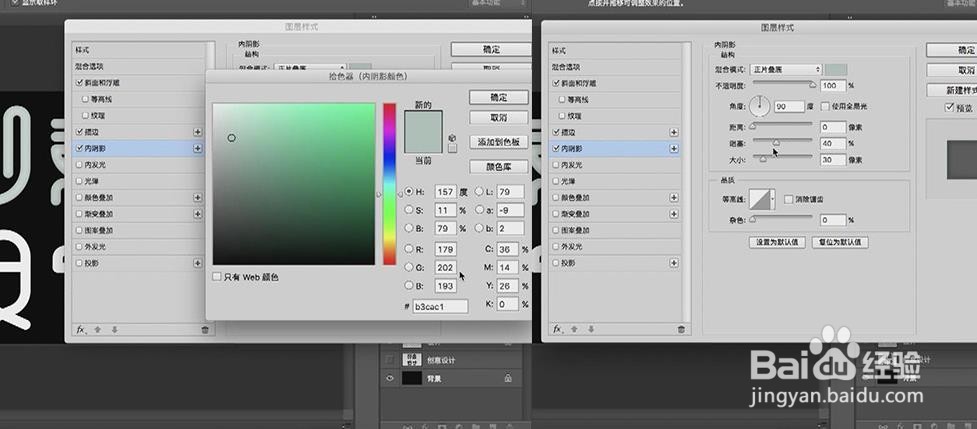This screenshot has width=977, height=429.
Task: Select the G radio button in color picker
Action: 409,267
